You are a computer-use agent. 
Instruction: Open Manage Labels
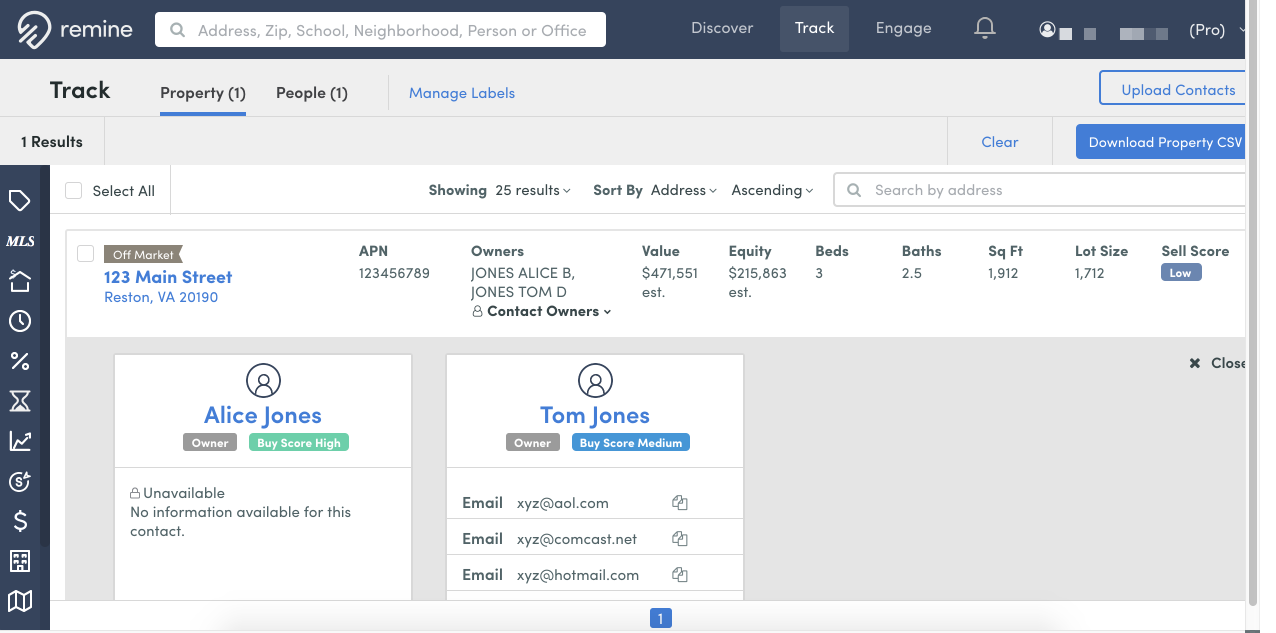462,93
